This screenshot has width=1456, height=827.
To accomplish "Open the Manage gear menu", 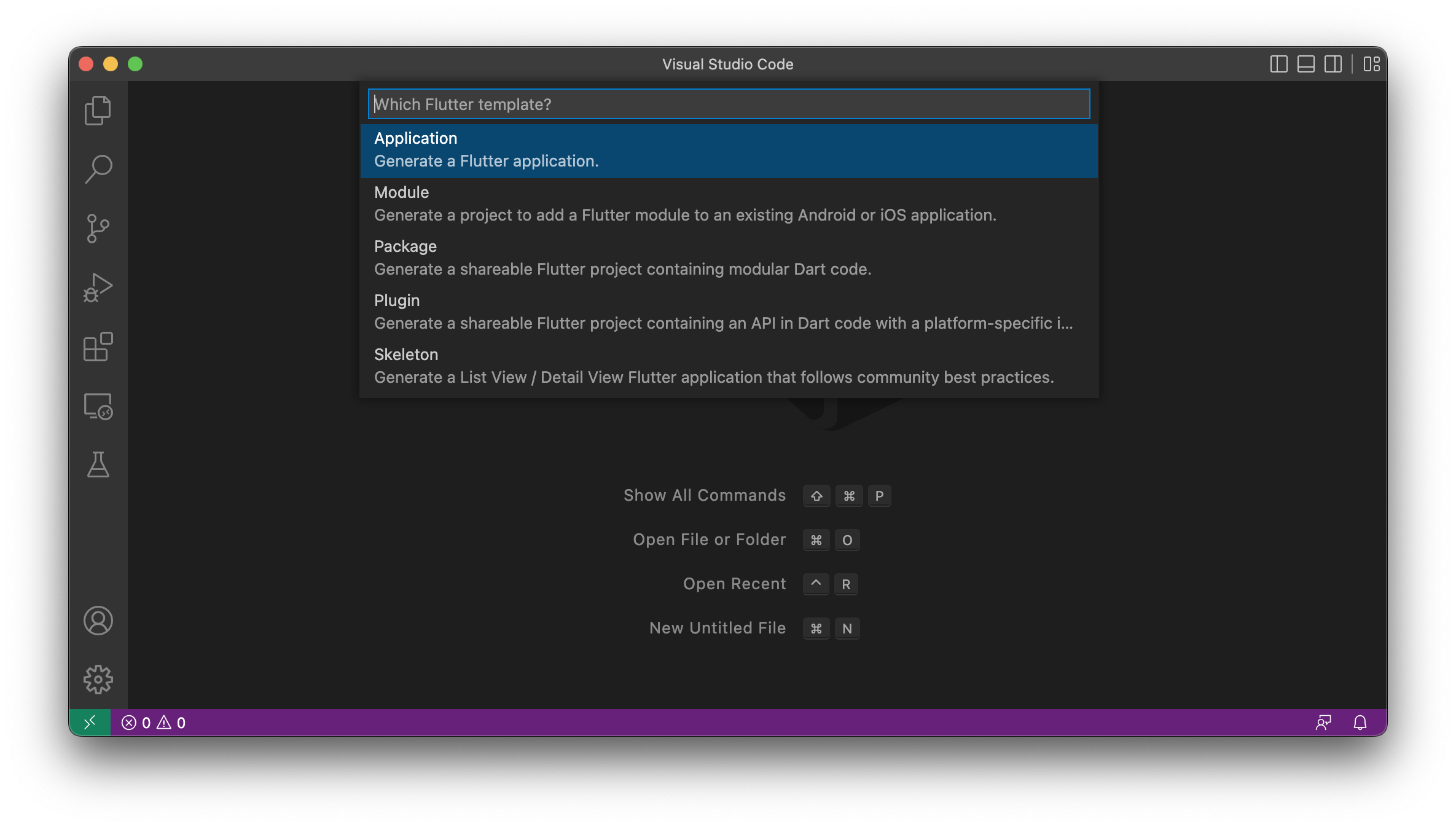I will 98,680.
